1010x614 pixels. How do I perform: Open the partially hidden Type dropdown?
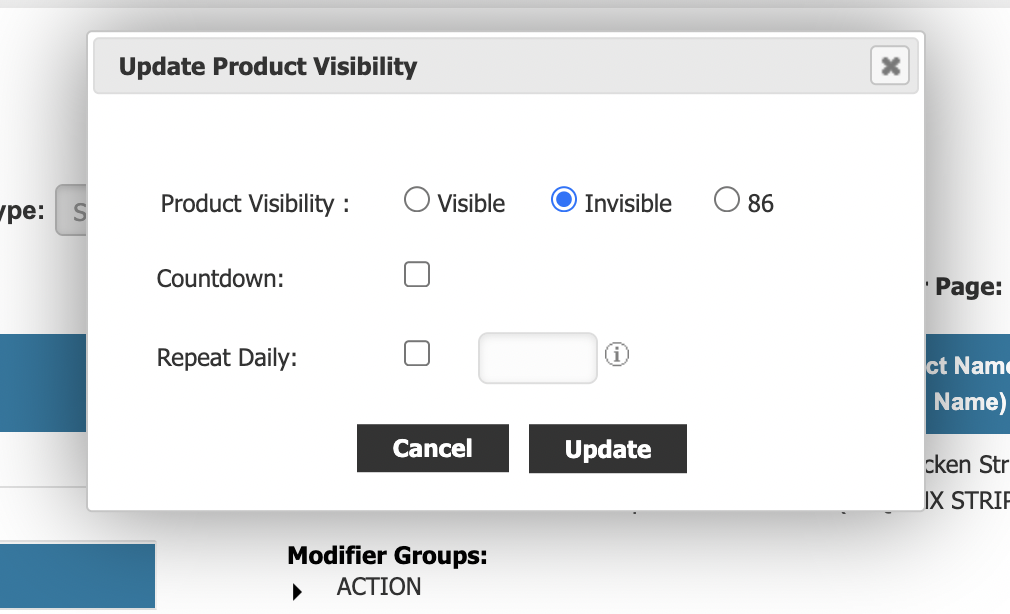pos(72,211)
